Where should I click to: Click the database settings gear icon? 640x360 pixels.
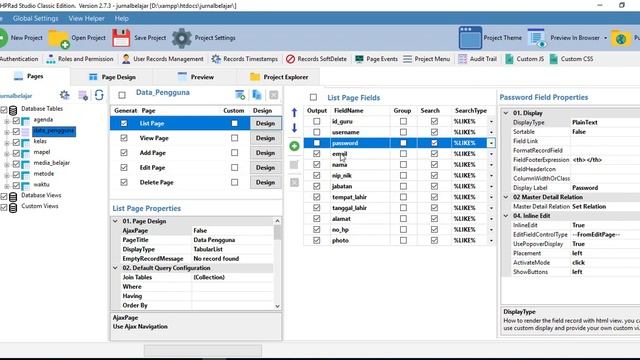[x=64, y=95]
